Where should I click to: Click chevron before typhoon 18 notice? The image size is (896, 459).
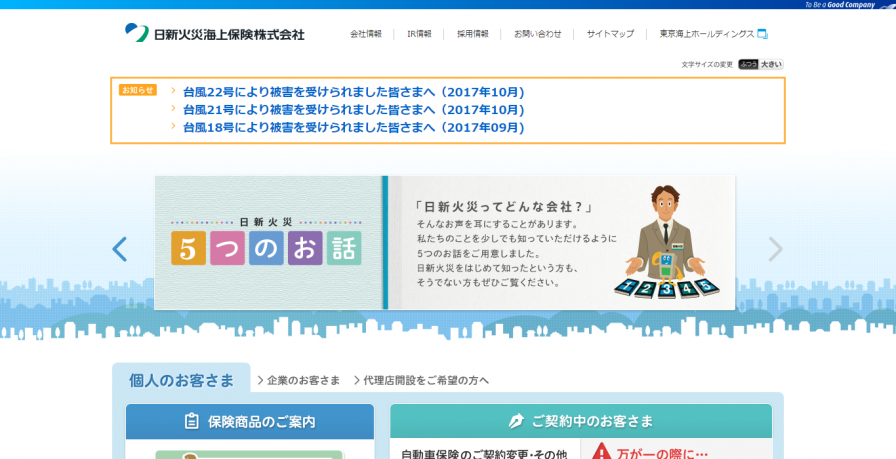pos(173,126)
